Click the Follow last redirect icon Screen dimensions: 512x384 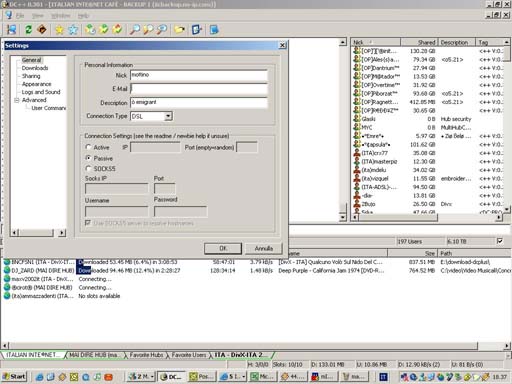[x=42, y=30]
